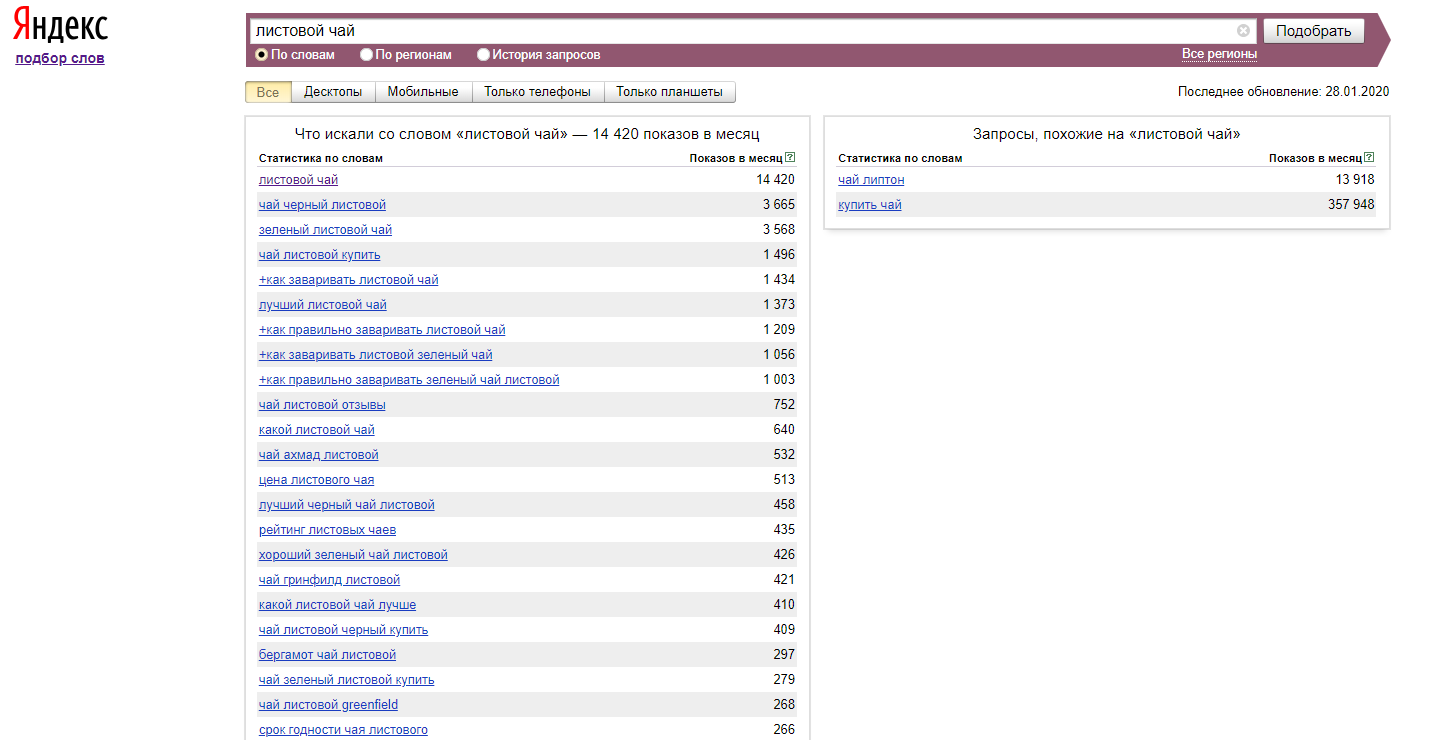Open the 'чай зеленый листовой купить' link

346,680
